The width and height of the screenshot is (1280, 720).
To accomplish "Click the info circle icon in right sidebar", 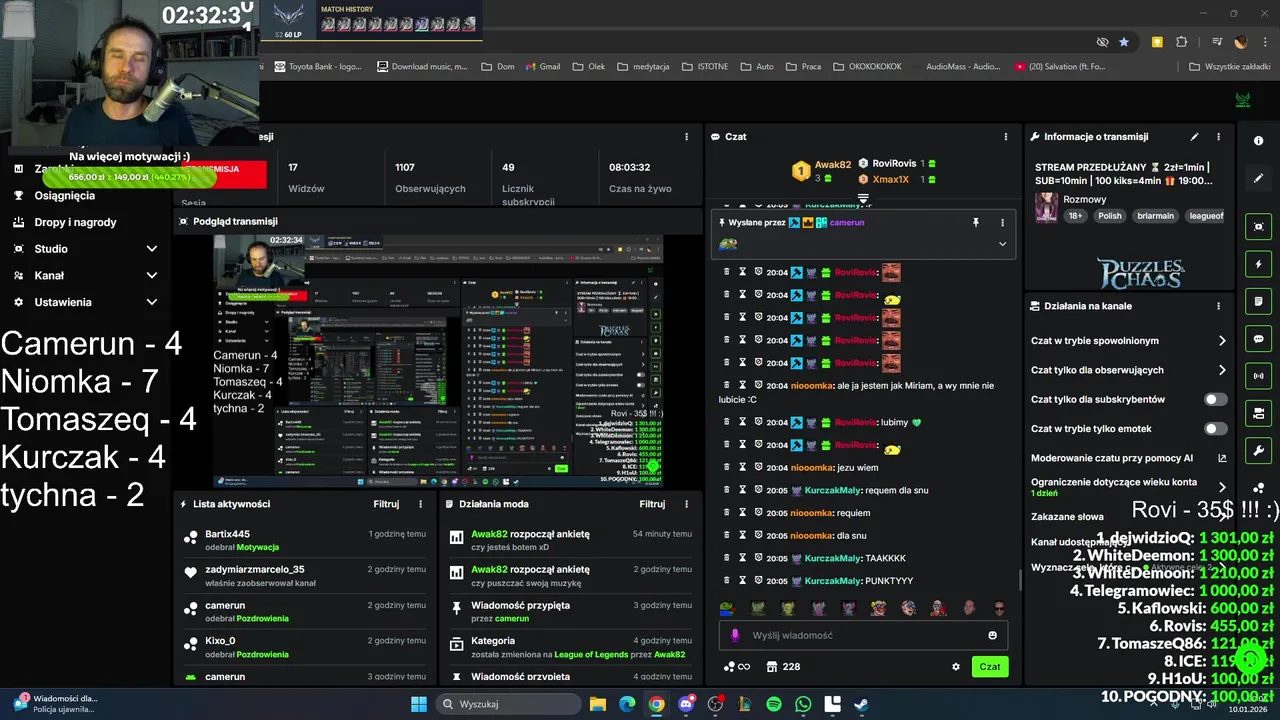I will click(1259, 141).
